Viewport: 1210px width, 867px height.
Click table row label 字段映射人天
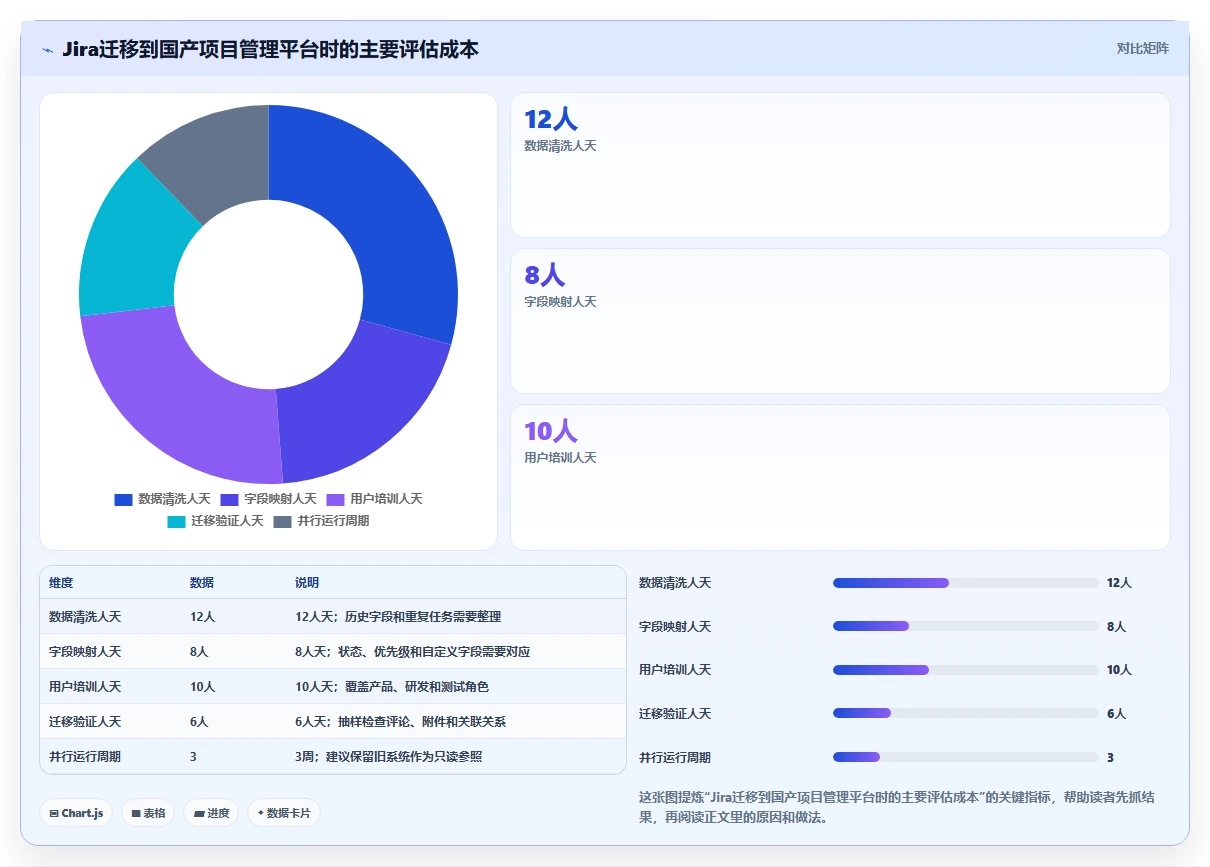pyautogui.click(x=85, y=652)
